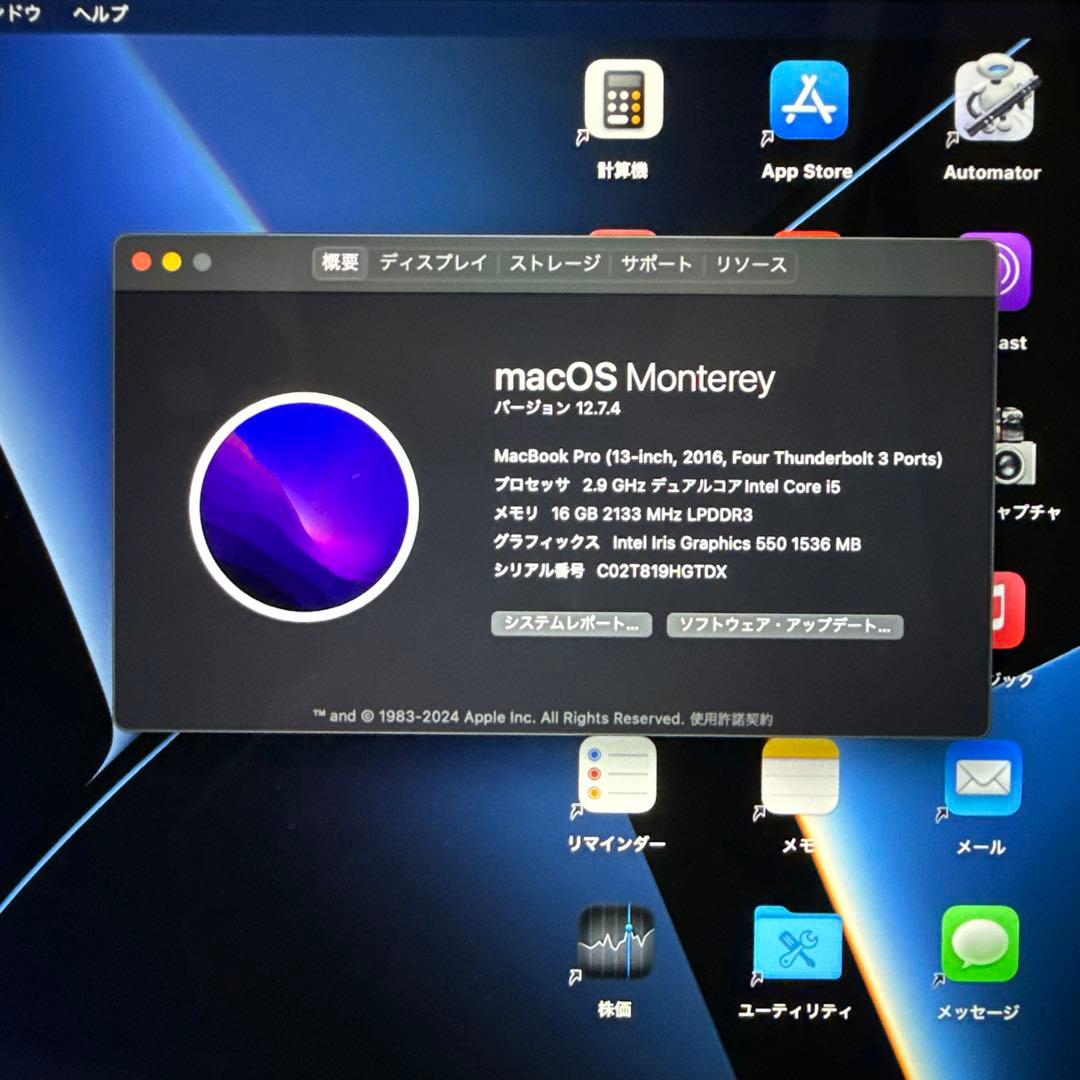
Task: Switch to the ディスプレイ tab
Action: pos(434,264)
